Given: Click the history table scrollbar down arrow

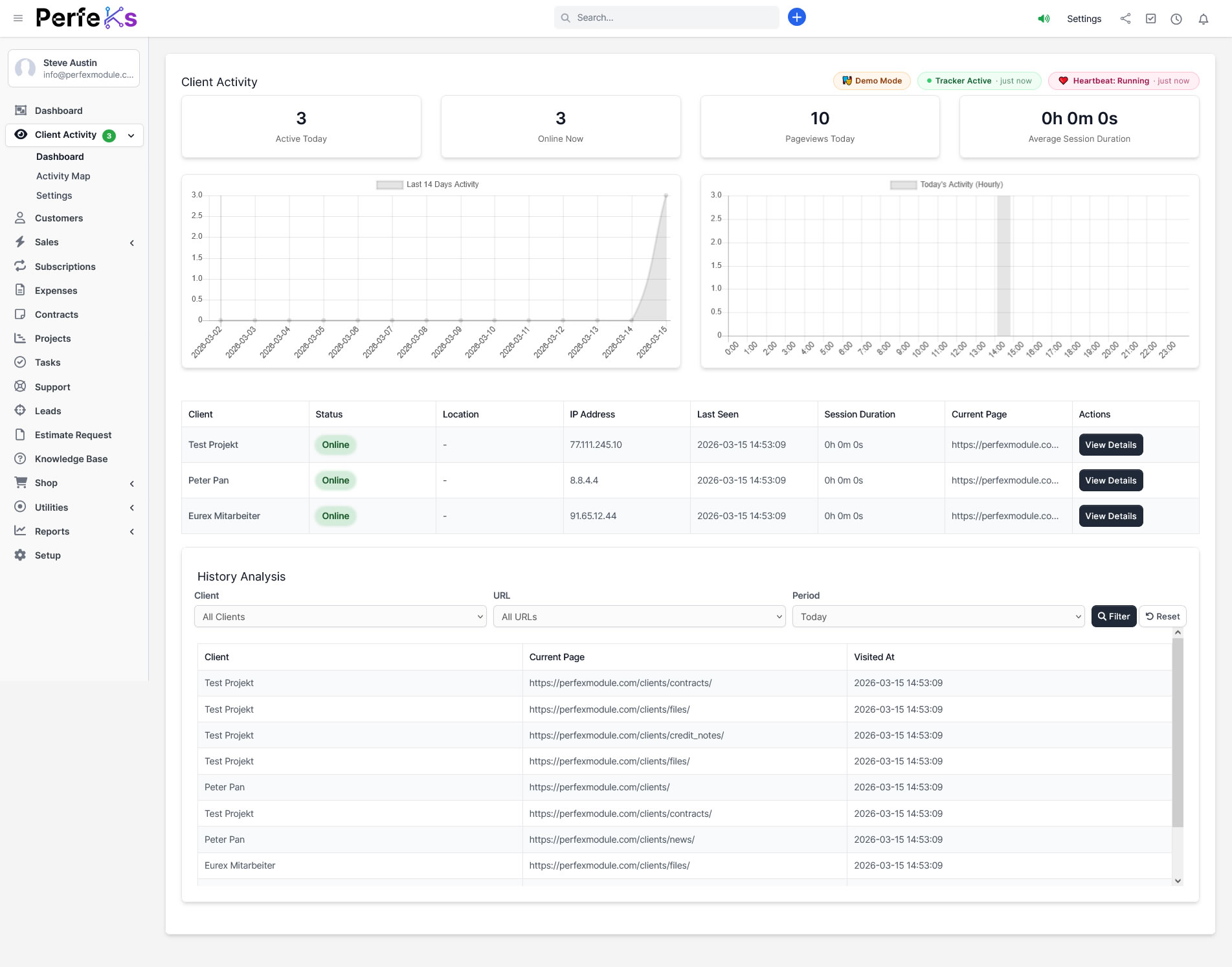Looking at the screenshot, I should pos(1178,880).
